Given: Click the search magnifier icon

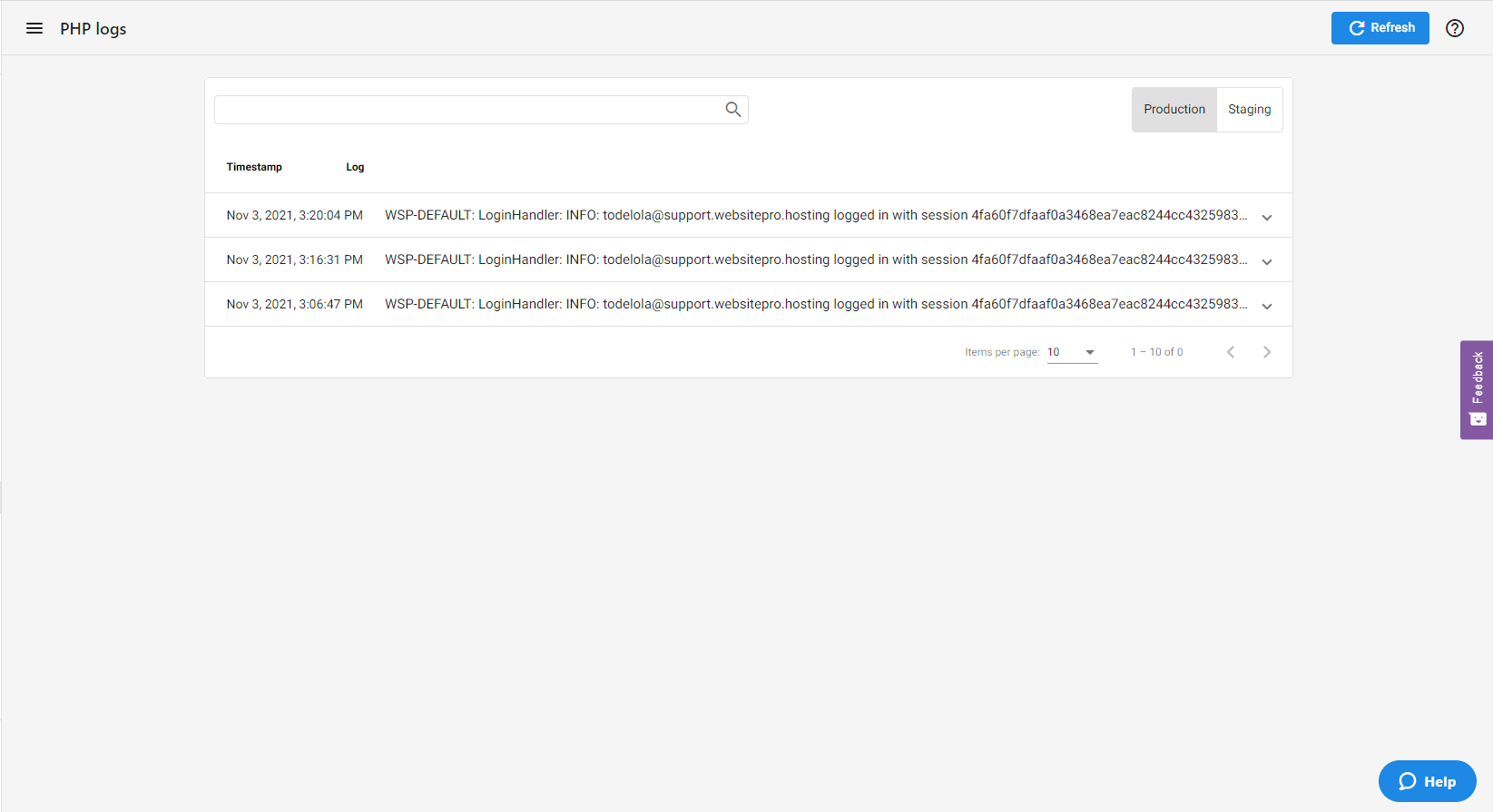Looking at the screenshot, I should pos(733,110).
